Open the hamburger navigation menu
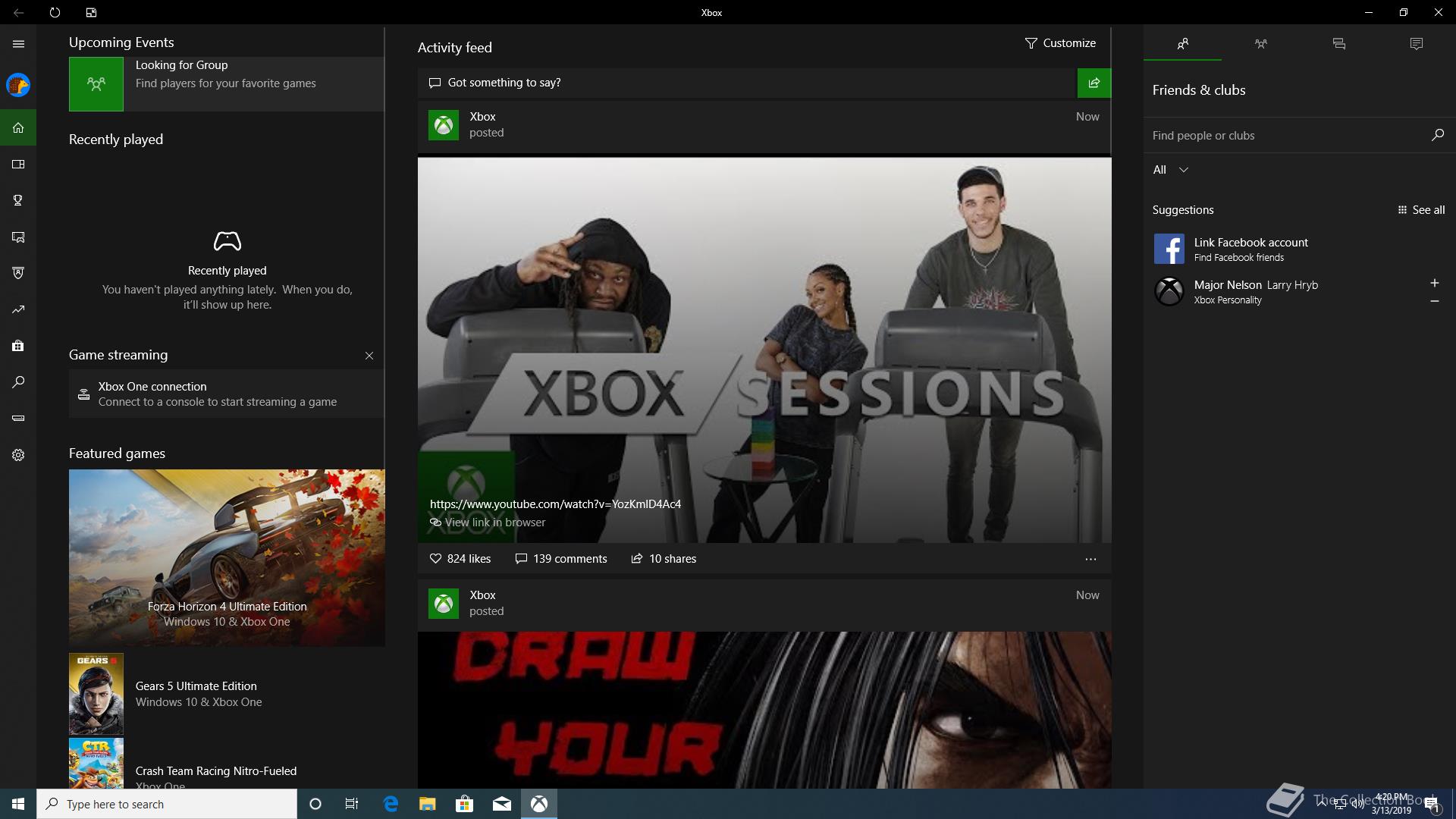This screenshot has height=819, width=1456. [x=18, y=44]
